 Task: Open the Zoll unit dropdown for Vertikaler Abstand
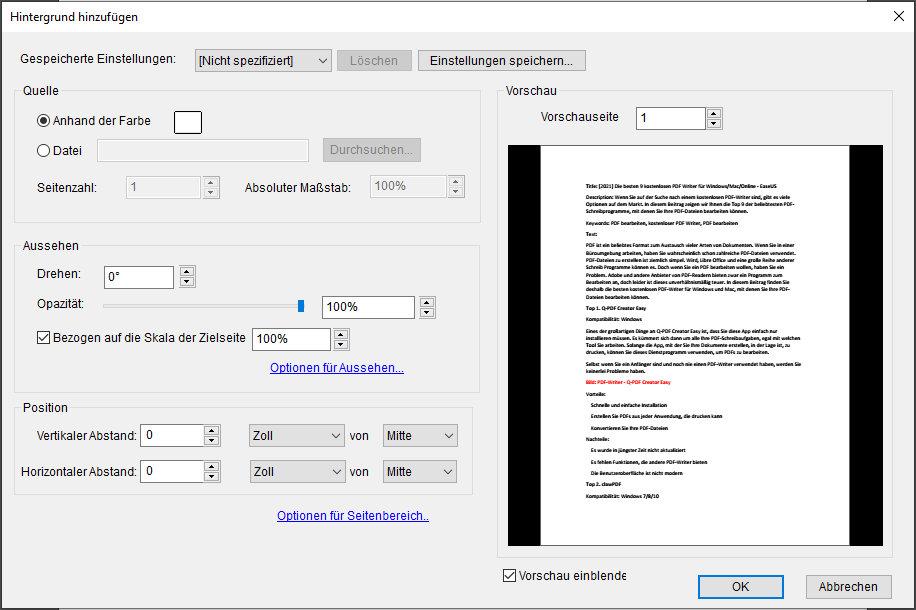pos(296,435)
